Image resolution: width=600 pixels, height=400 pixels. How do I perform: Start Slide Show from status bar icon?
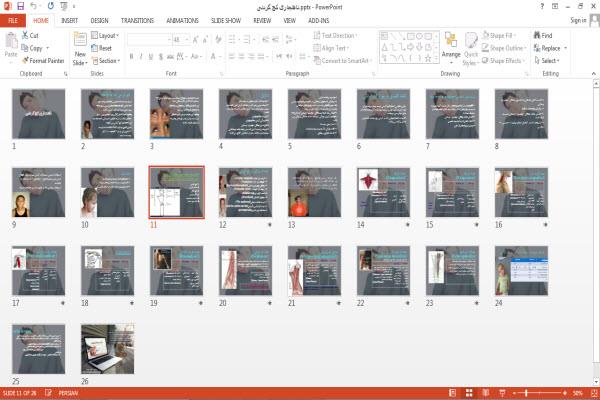(x=502, y=393)
